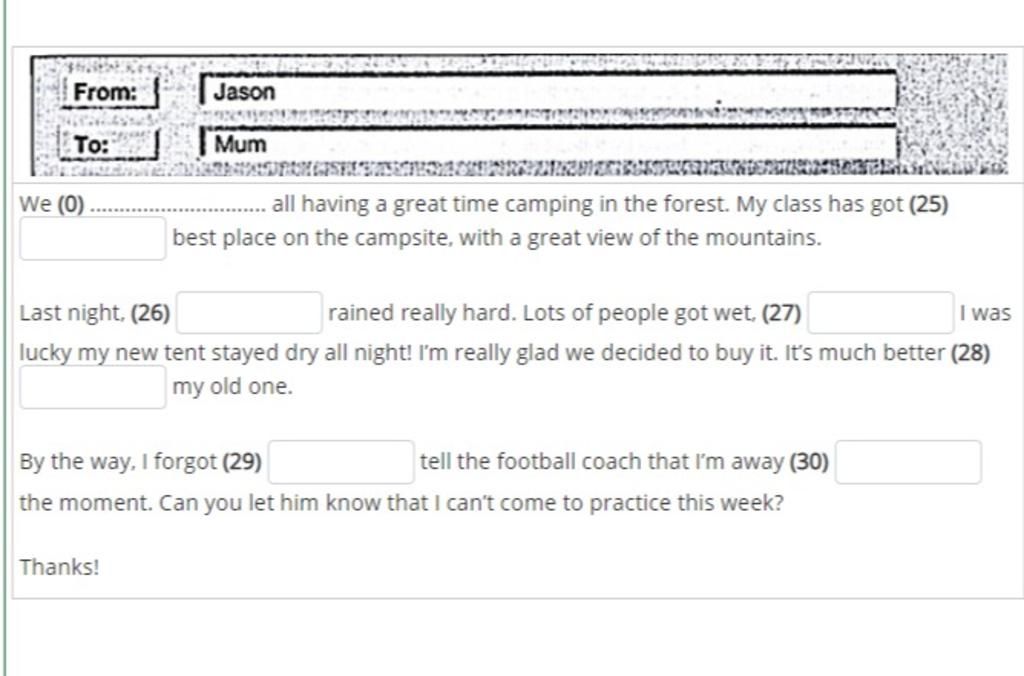Click the answer box for gap 26
1024x676 pixels.
click(x=249, y=313)
